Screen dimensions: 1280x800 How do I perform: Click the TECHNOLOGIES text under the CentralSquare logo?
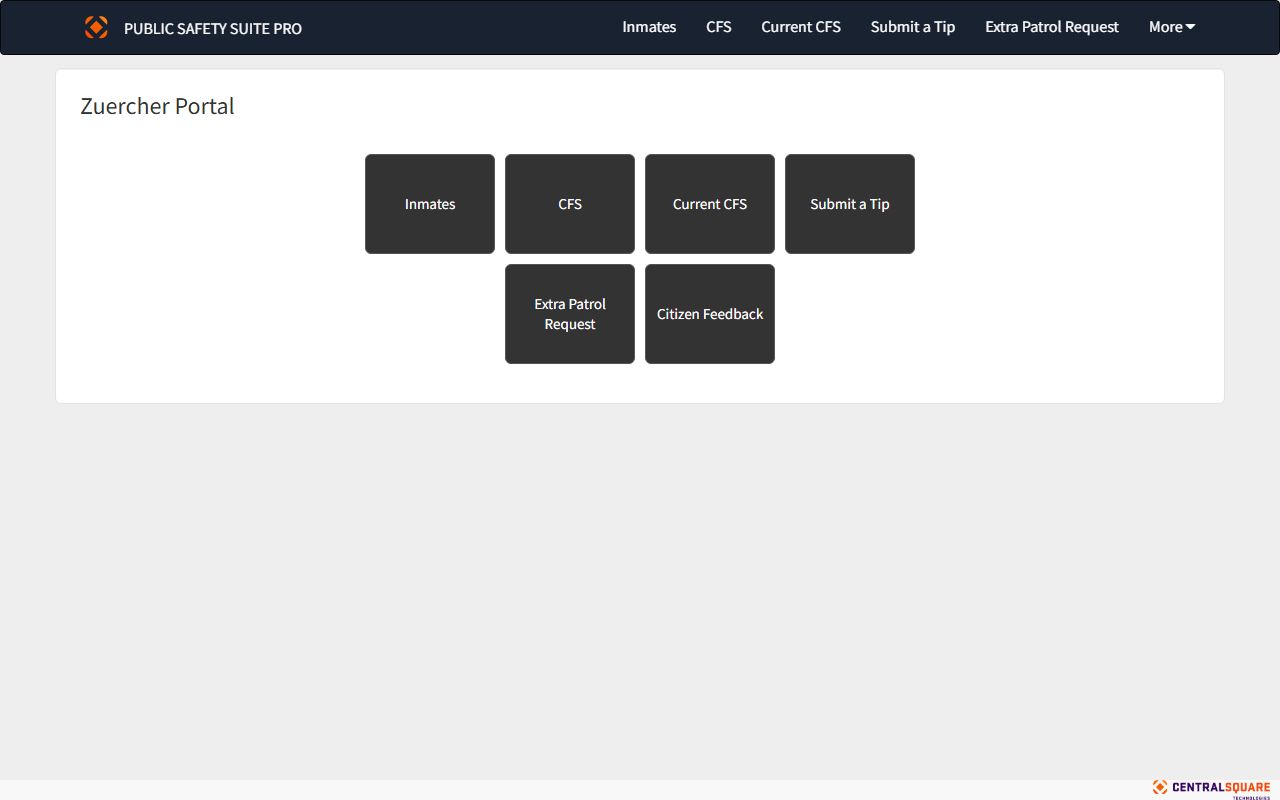pos(1250,797)
